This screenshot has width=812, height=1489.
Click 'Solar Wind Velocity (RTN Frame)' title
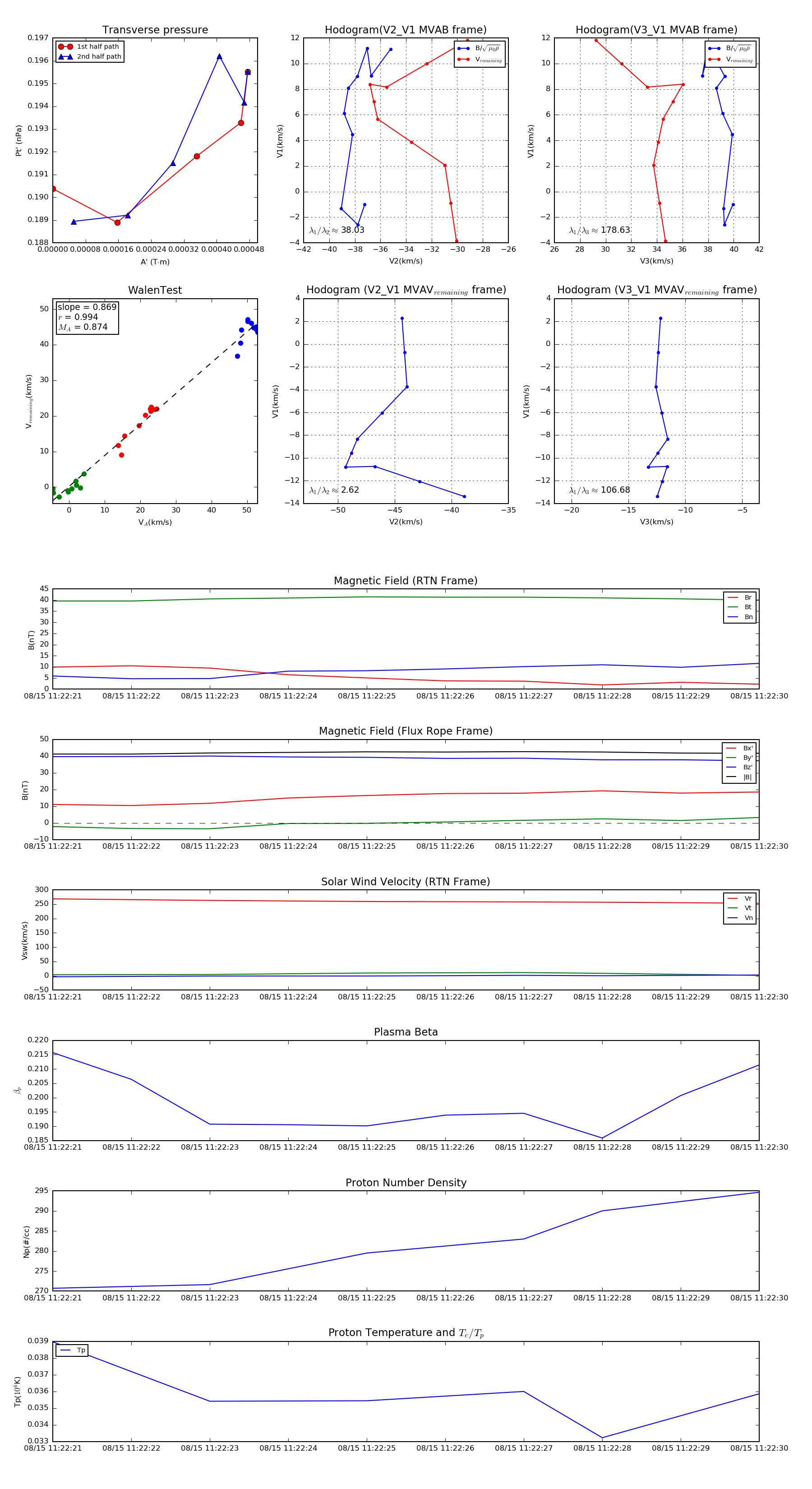click(x=406, y=882)
